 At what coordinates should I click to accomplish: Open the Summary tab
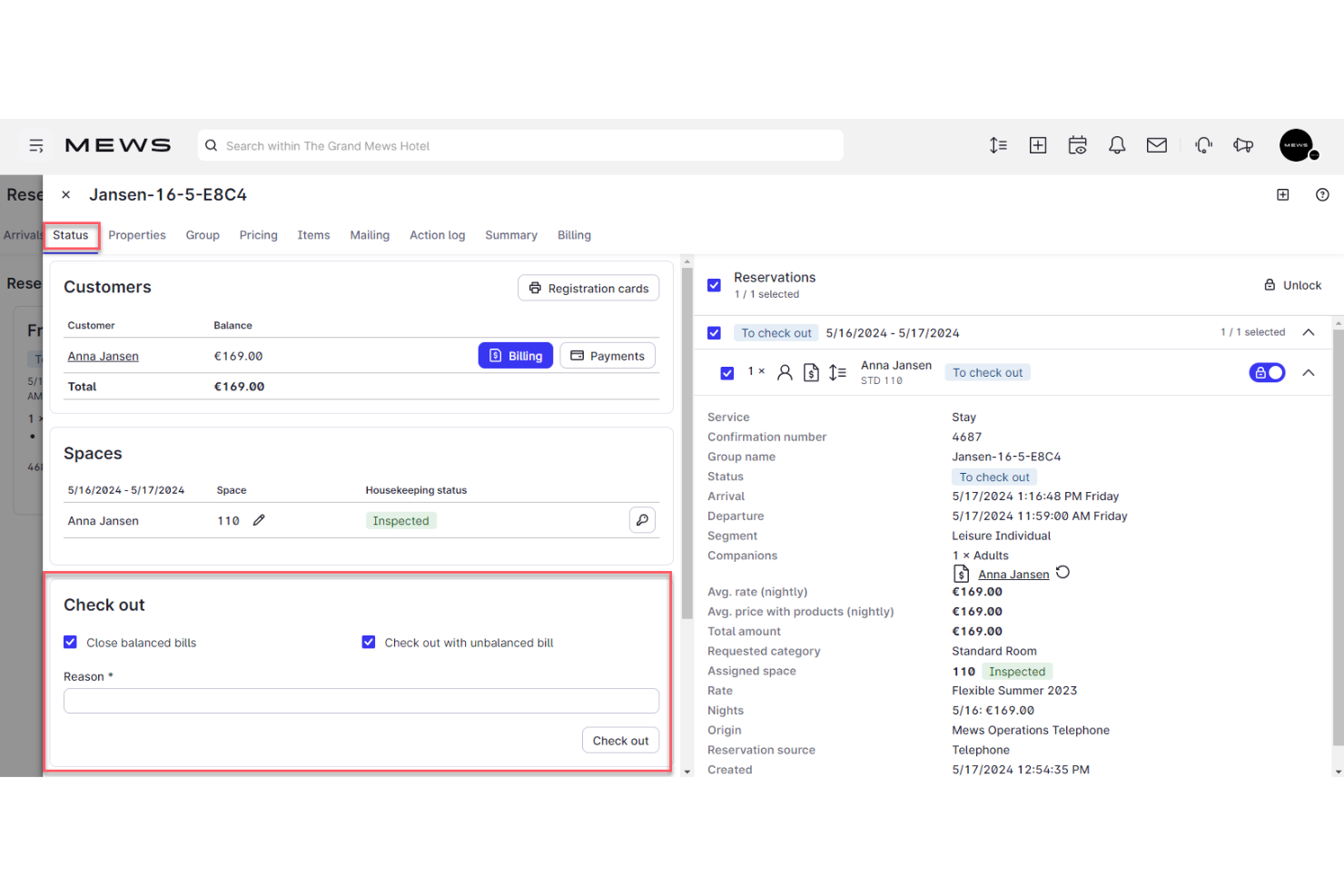pos(511,235)
